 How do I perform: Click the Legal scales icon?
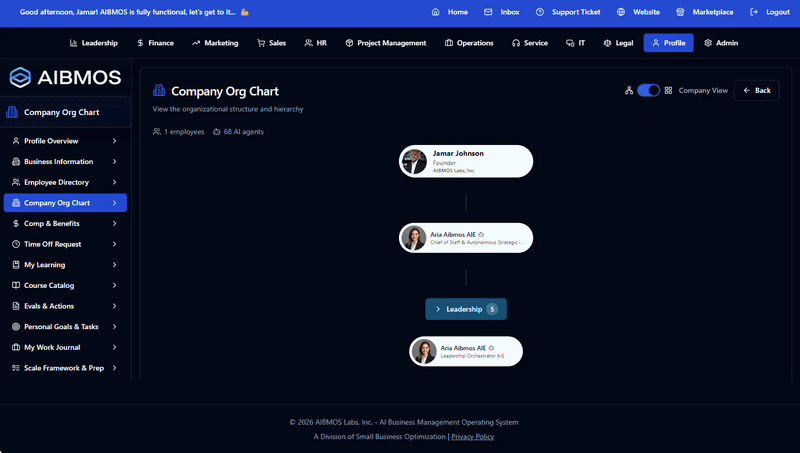point(607,43)
